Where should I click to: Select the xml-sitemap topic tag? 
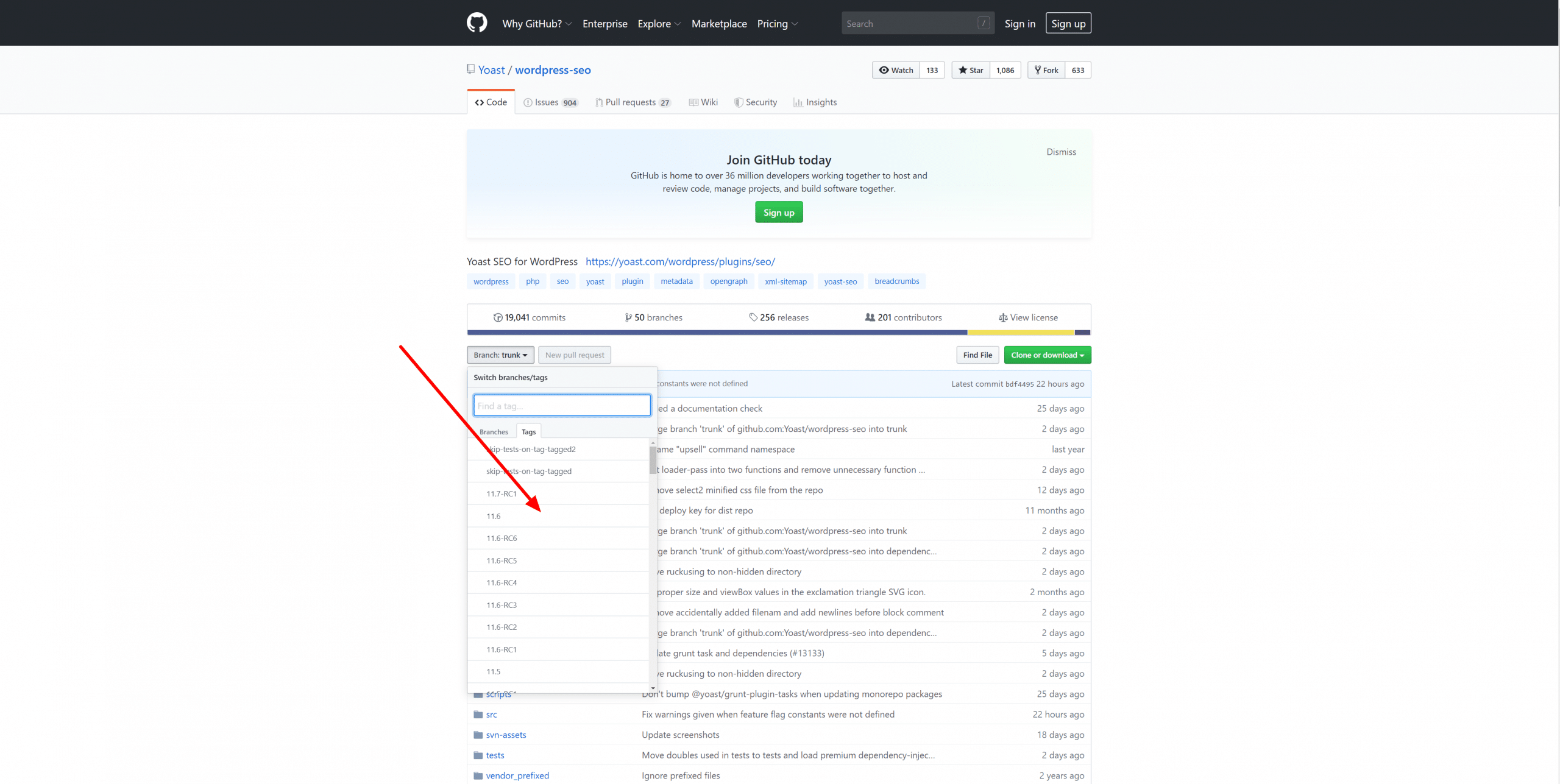pos(785,281)
